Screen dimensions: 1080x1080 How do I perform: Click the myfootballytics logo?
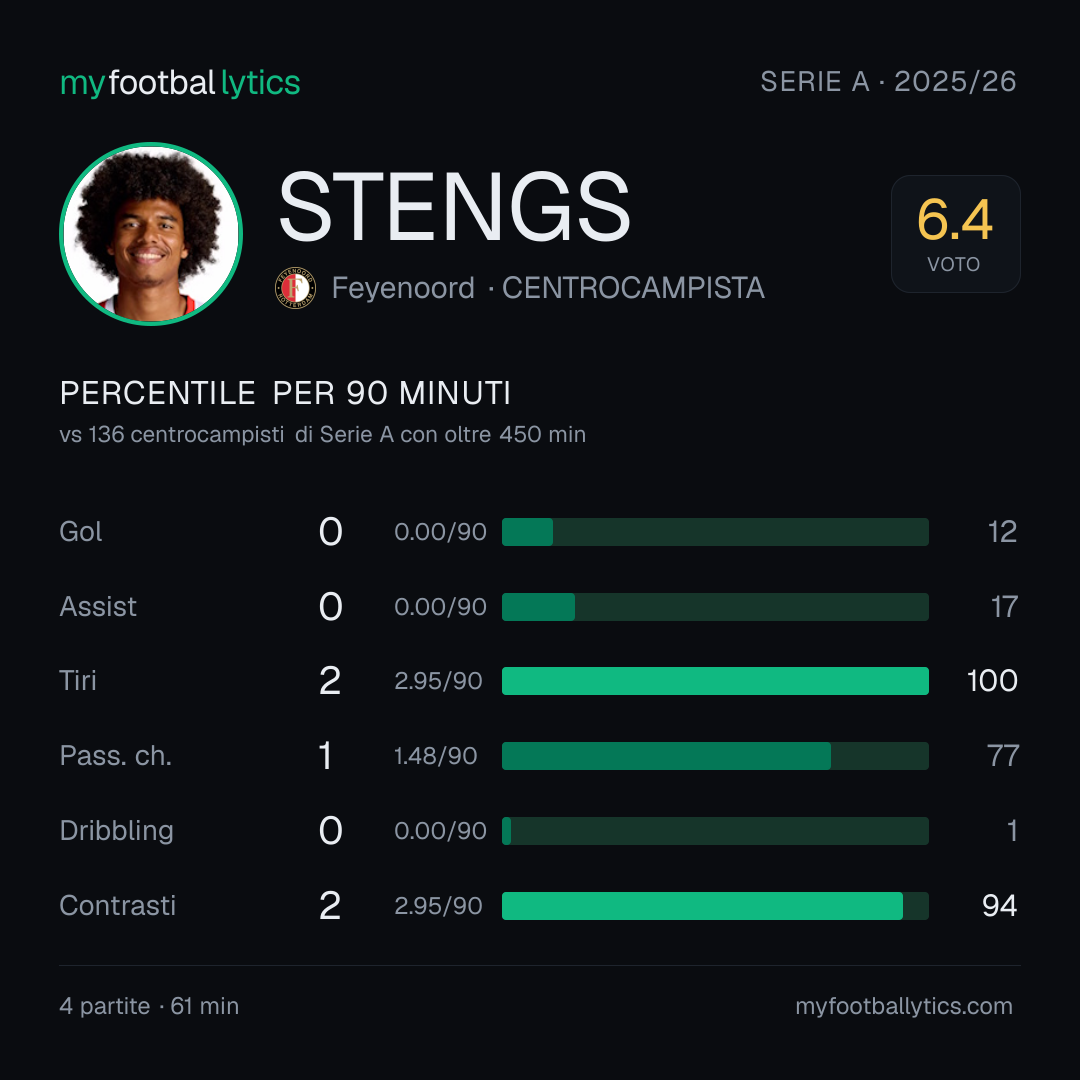[180, 83]
